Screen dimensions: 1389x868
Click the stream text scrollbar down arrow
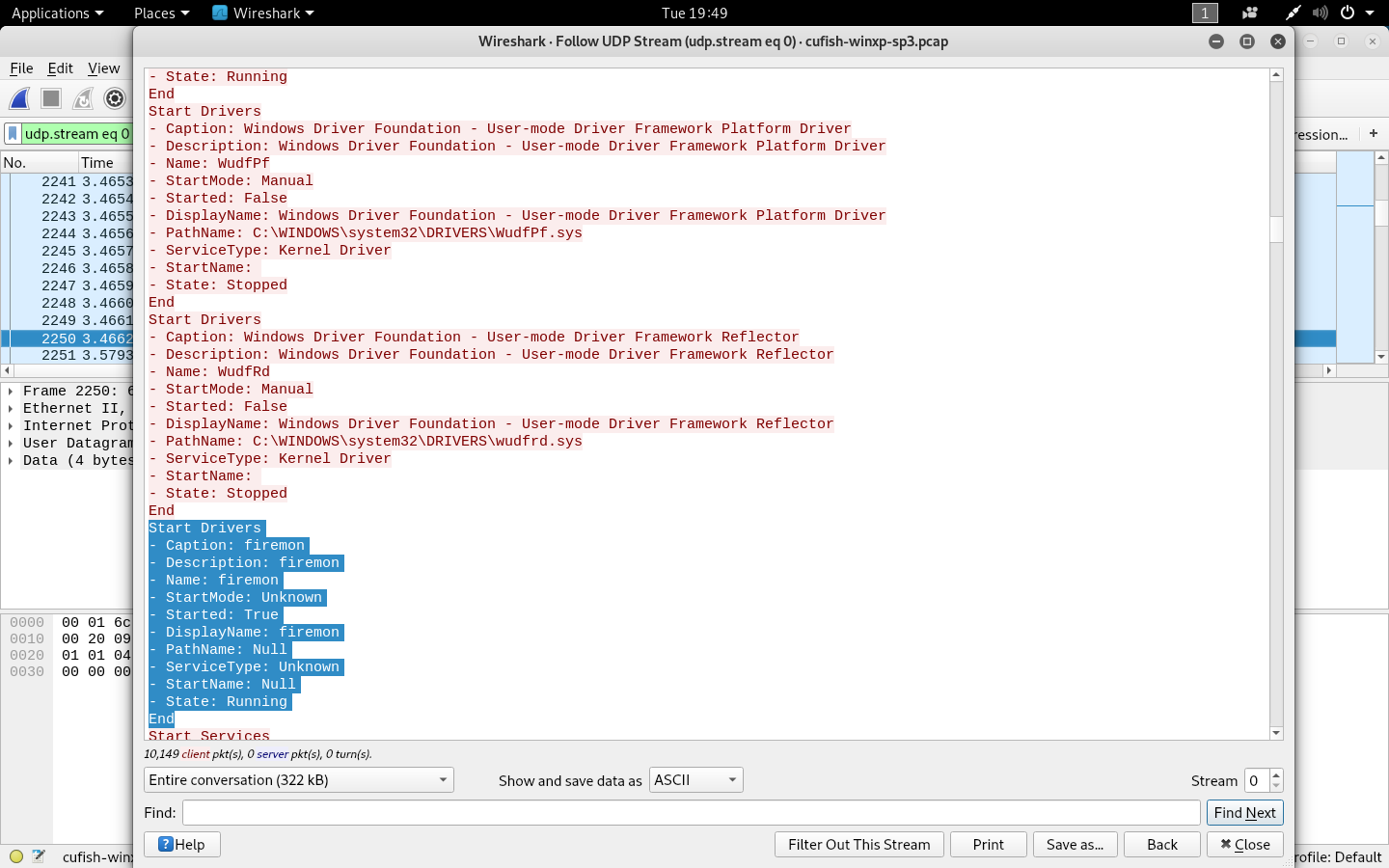[x=1276, y=733]
